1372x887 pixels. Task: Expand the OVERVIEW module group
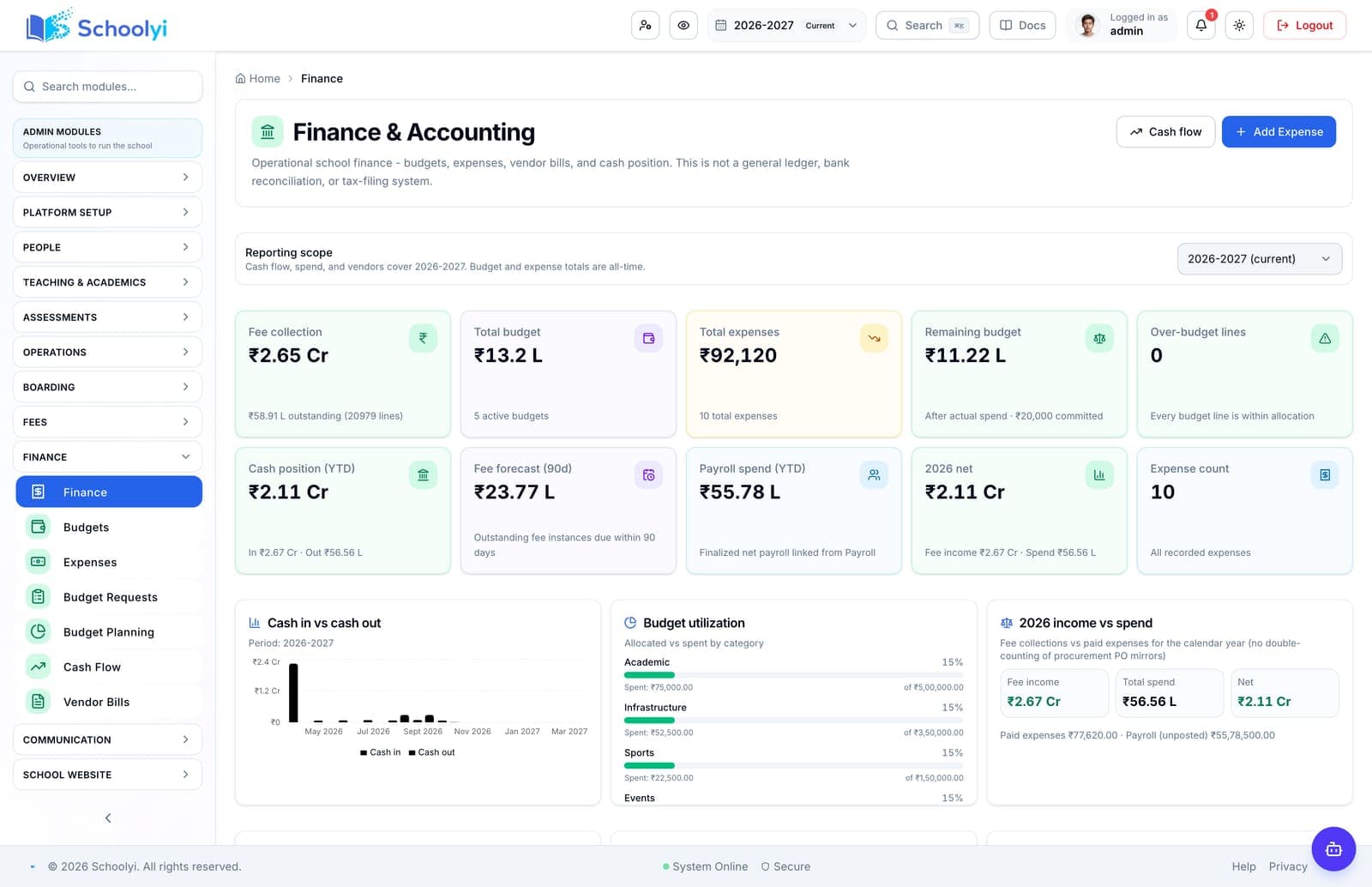click(107, 177)
